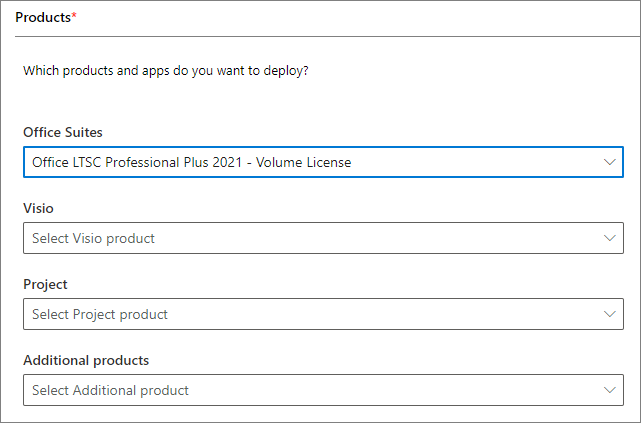This screenshot has width=641, height=423.
Task: Open the Project product combo box
Action: pyautogui.click(x=322, y=314)
